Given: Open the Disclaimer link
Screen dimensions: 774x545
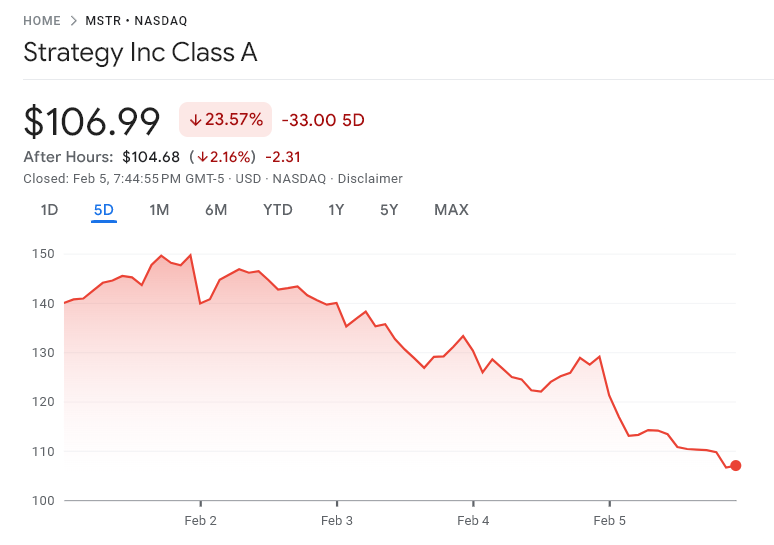Looking at the screenshot, I should 370,179.
